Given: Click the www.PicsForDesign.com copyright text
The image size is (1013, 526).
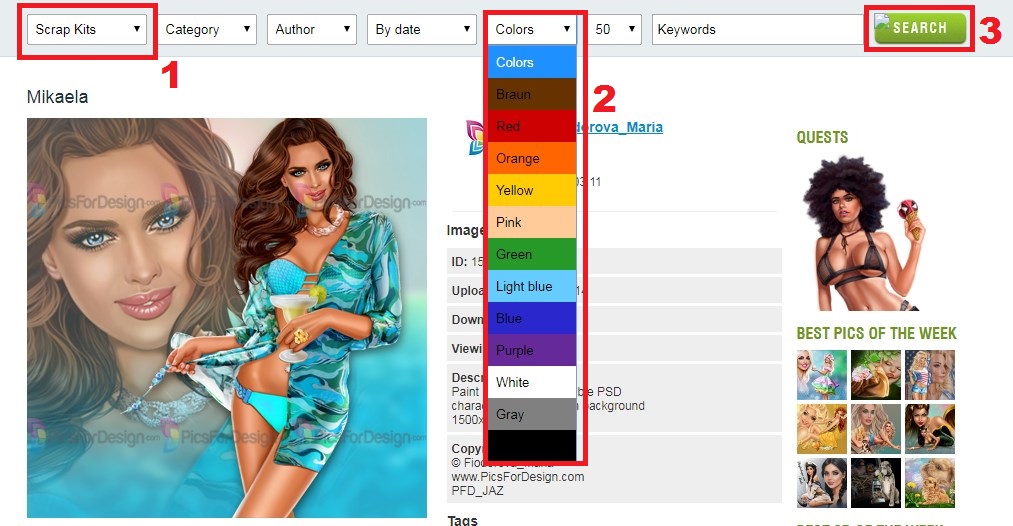Looking at the screenshot, I should point(517,476).
